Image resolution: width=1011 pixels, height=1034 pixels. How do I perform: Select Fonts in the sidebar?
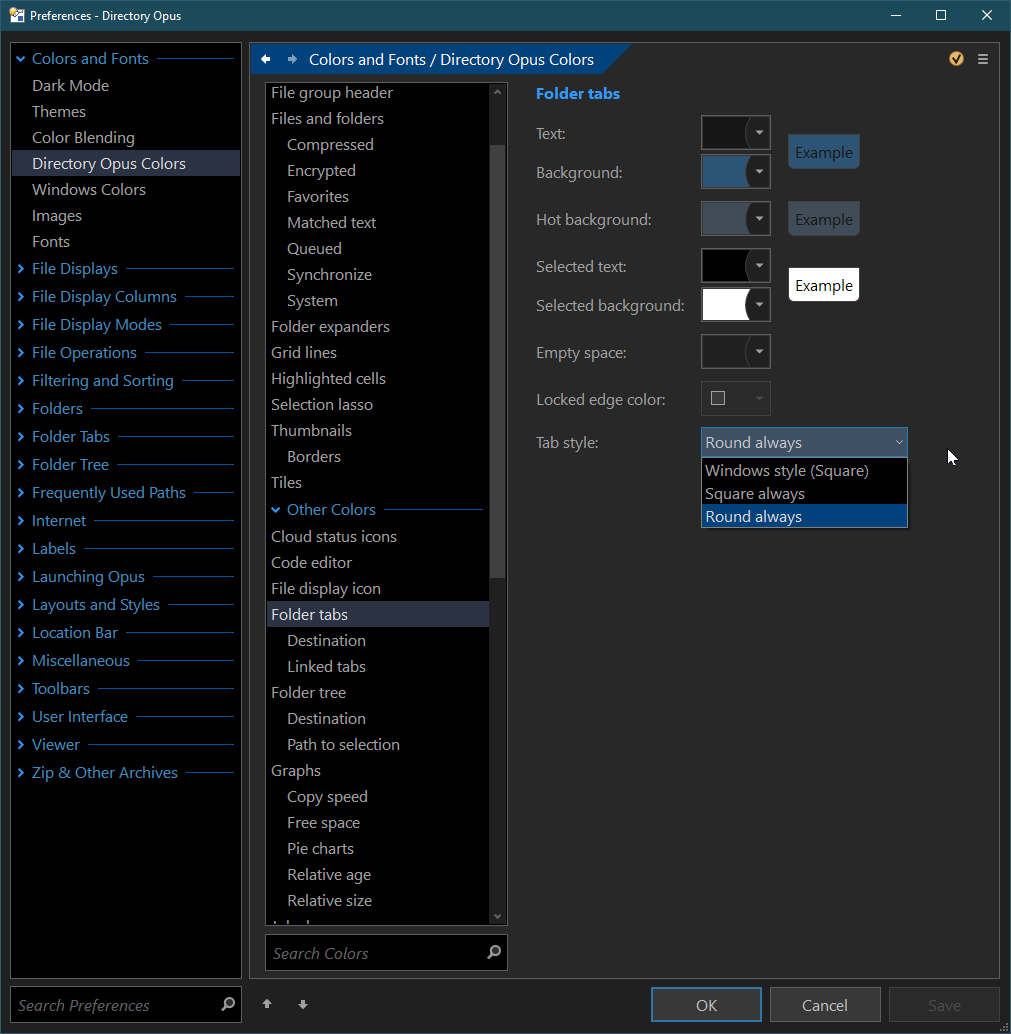[51, 242]
